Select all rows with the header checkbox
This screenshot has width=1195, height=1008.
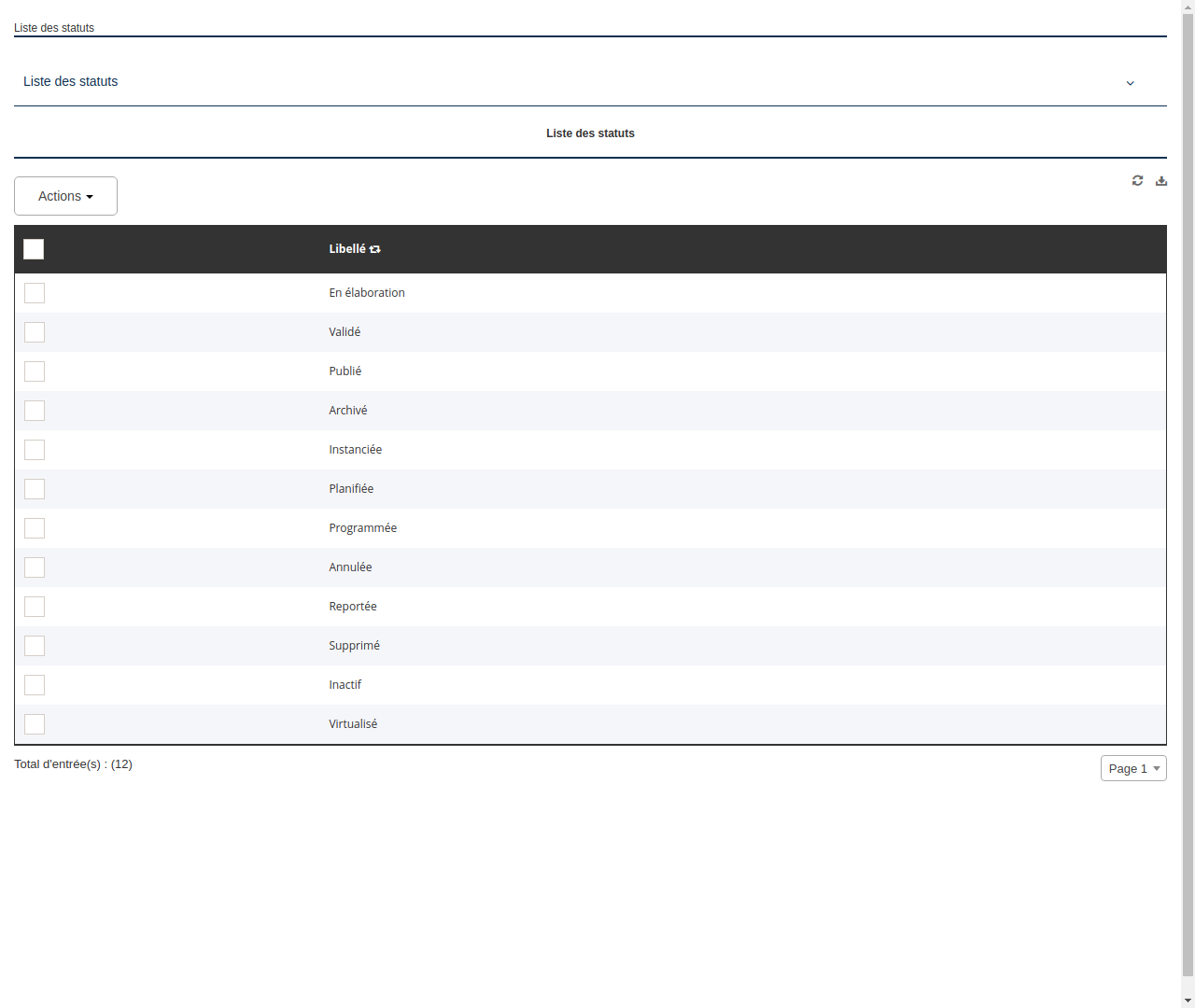pyautogui.click(x=34, y=249)
